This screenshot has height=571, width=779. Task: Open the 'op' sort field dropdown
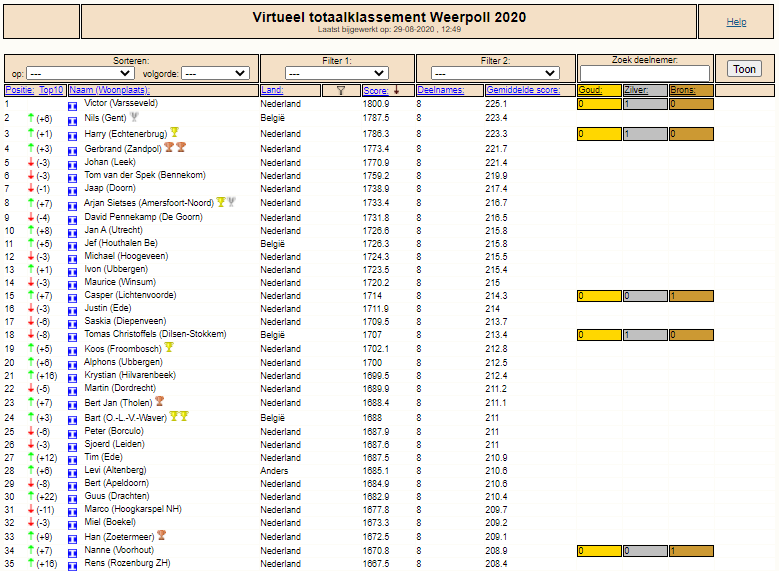[x=80, y=74]
